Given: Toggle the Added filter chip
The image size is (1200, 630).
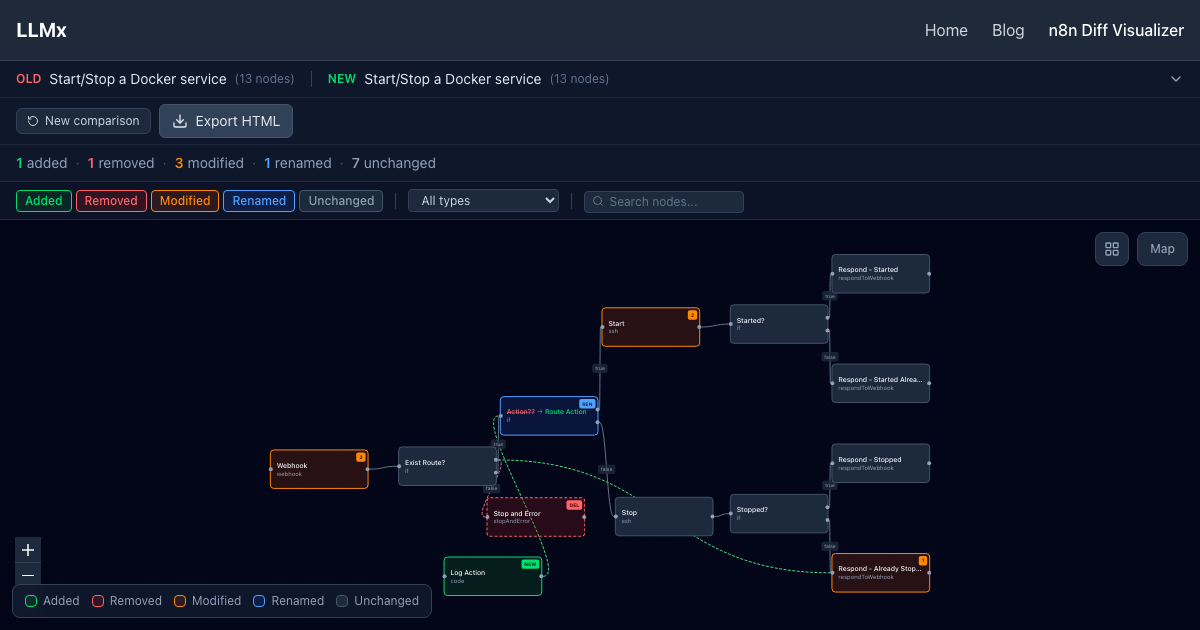Looking at the screenshot, I should [x=44, y=201].
